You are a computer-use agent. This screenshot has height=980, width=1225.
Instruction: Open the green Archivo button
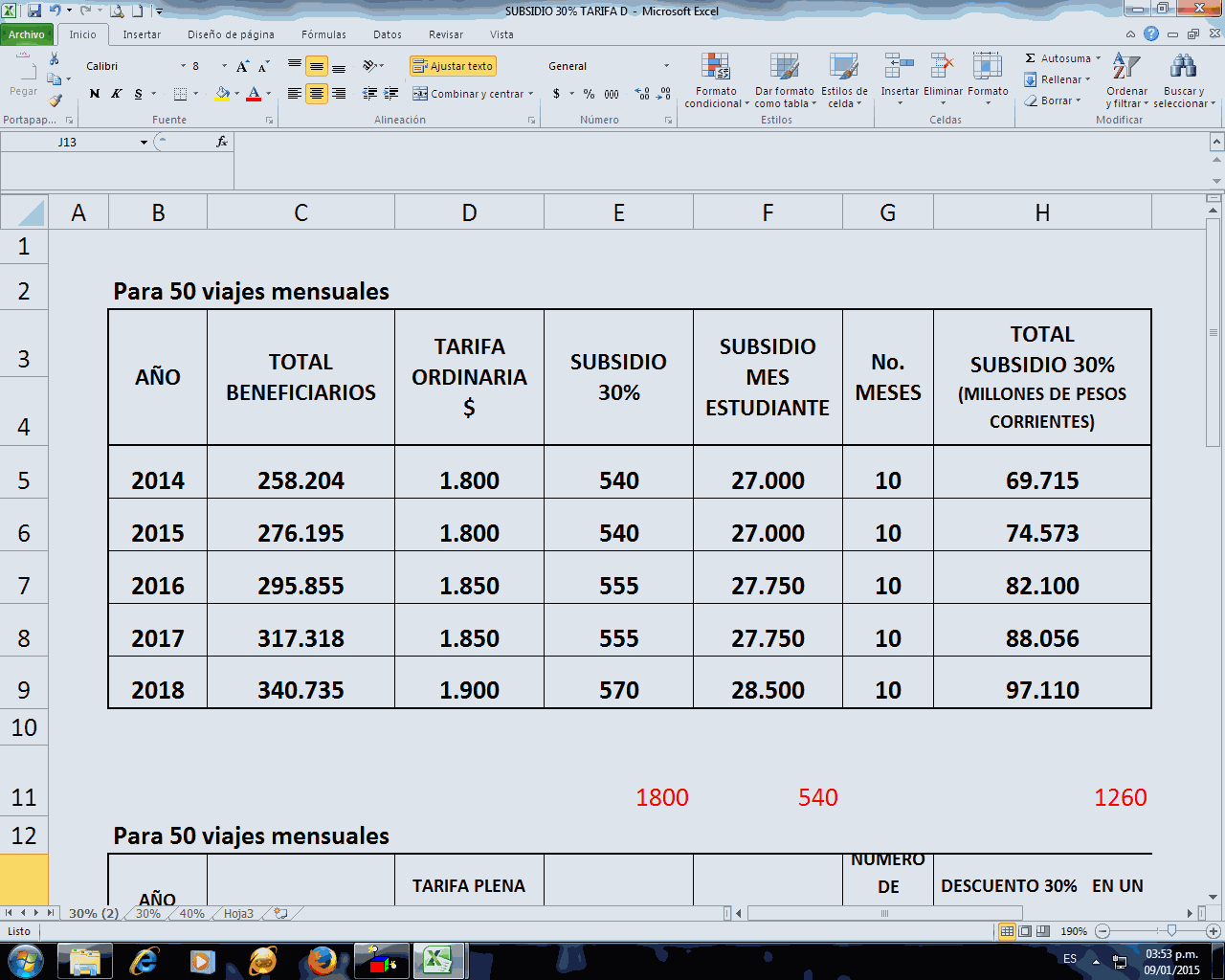pyautogui.click(x=27, y=34)
